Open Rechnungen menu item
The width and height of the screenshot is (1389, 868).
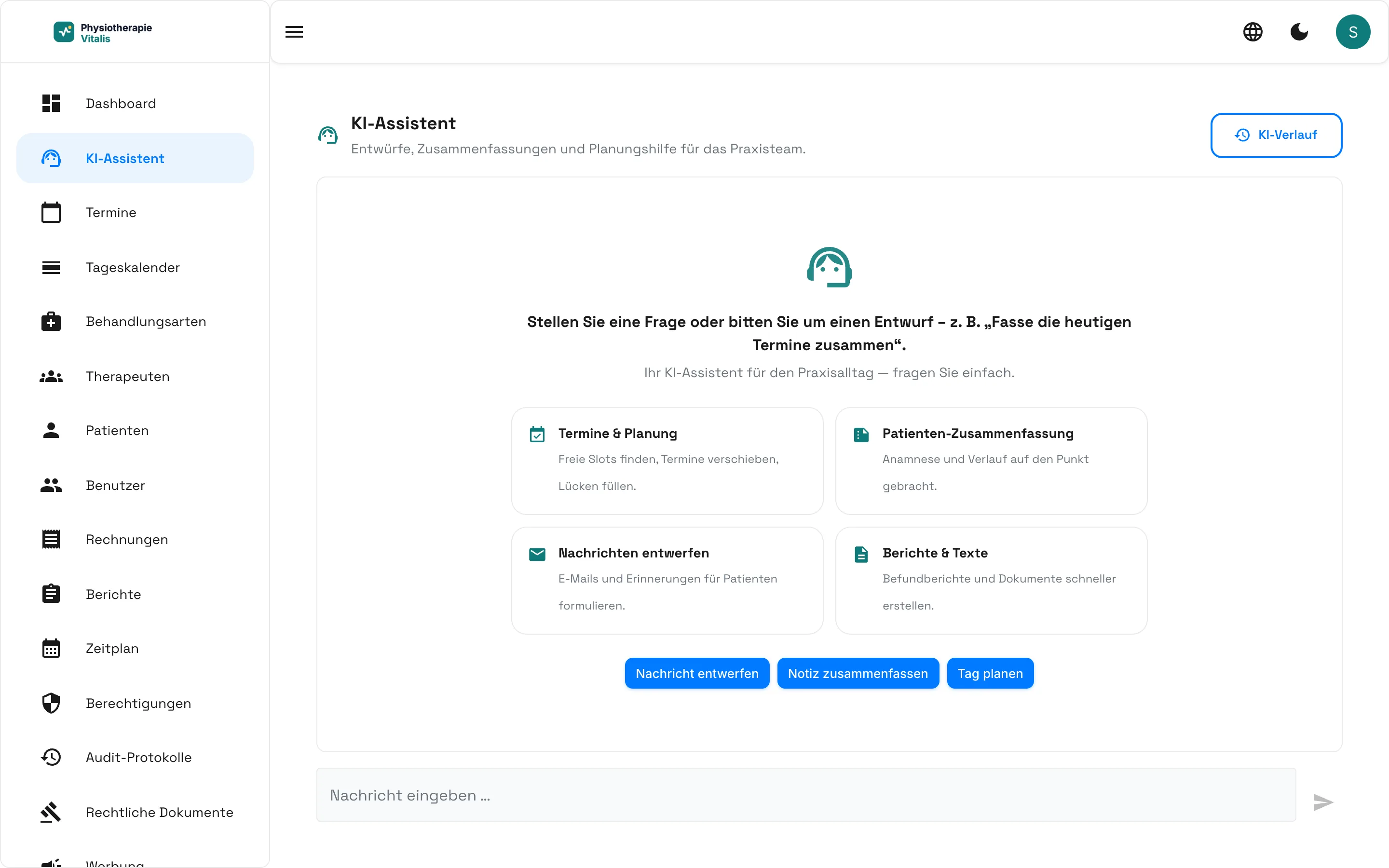click(x=135, y=540)
